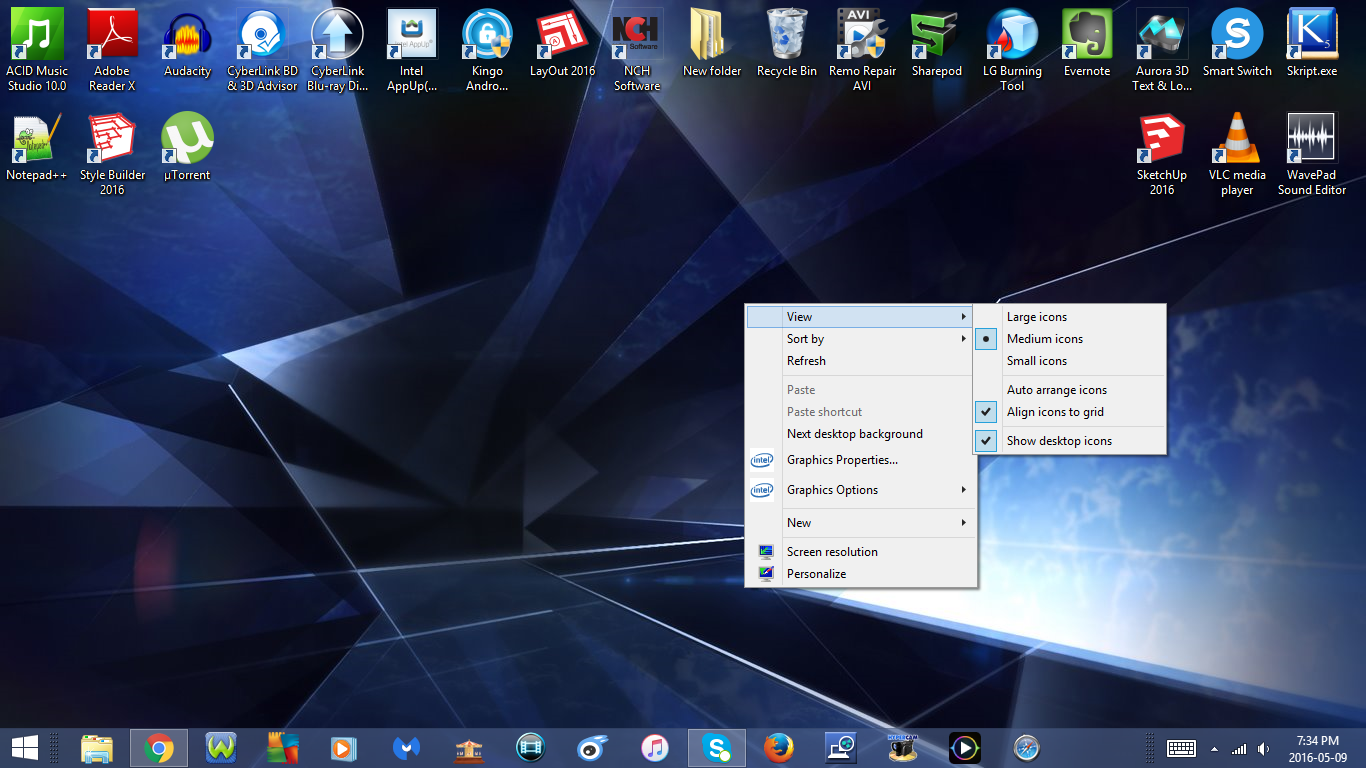Viewport: 1366px width, 768px height.
Task: Select the Sharepod desktop icon
Action: click(x=937, y=45)
